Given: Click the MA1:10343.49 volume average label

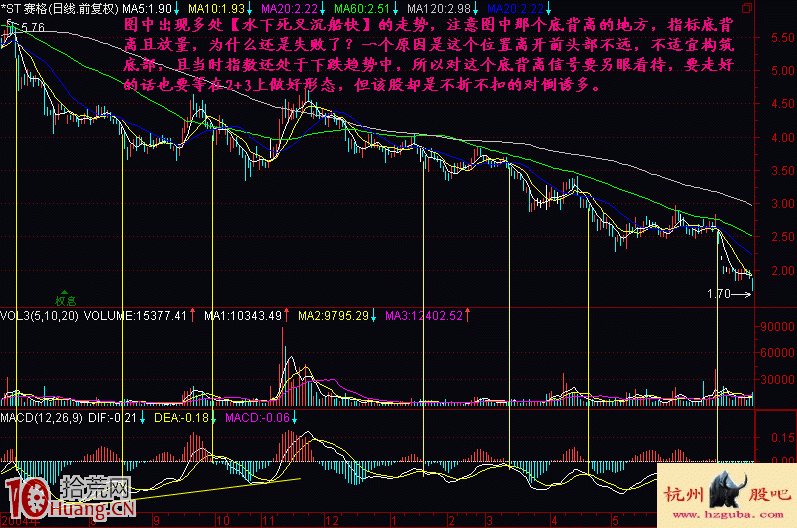Looking at the screenshot, I should [x=243, y=316].
